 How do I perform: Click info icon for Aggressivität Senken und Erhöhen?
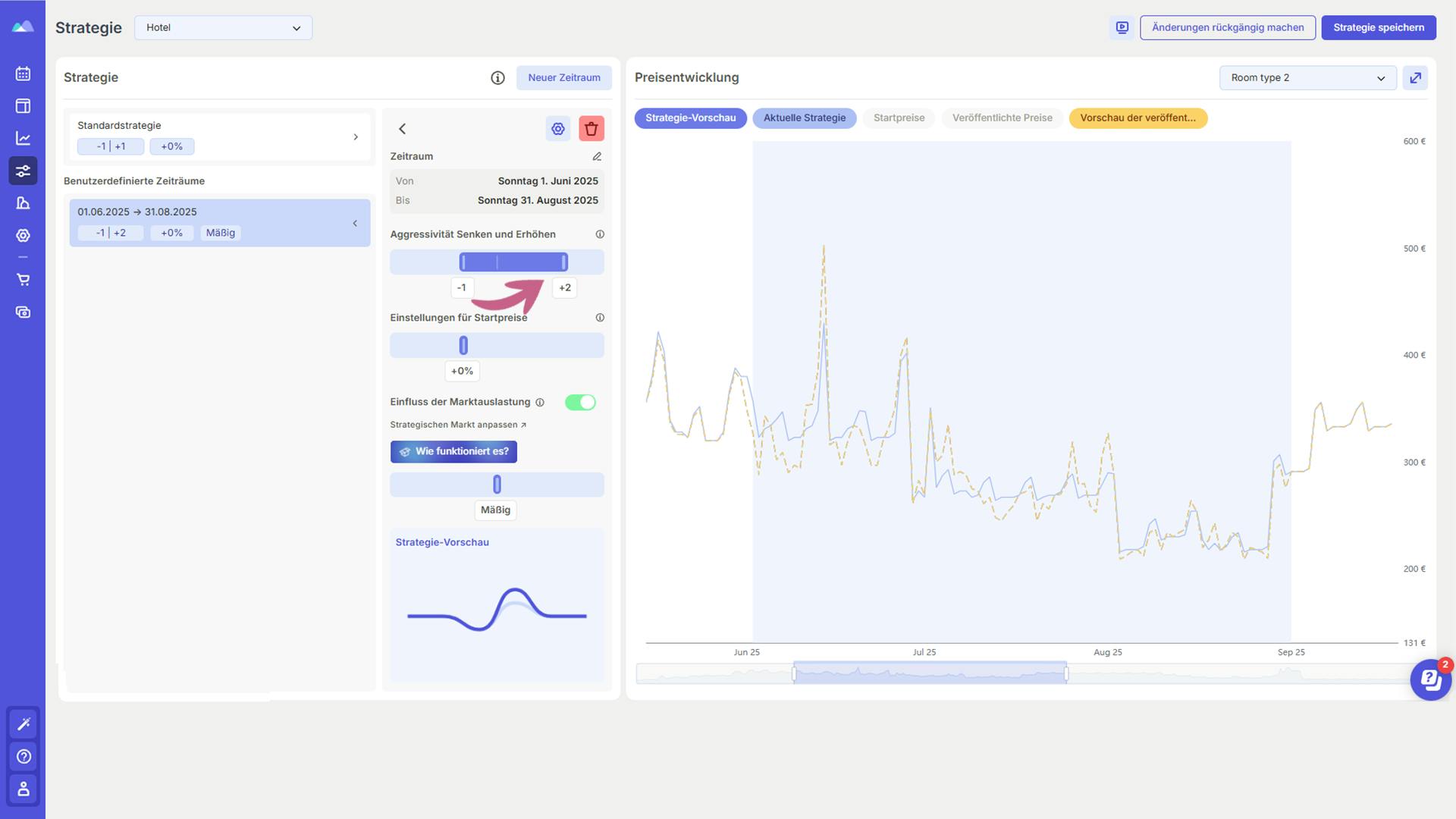click(600, 234)
